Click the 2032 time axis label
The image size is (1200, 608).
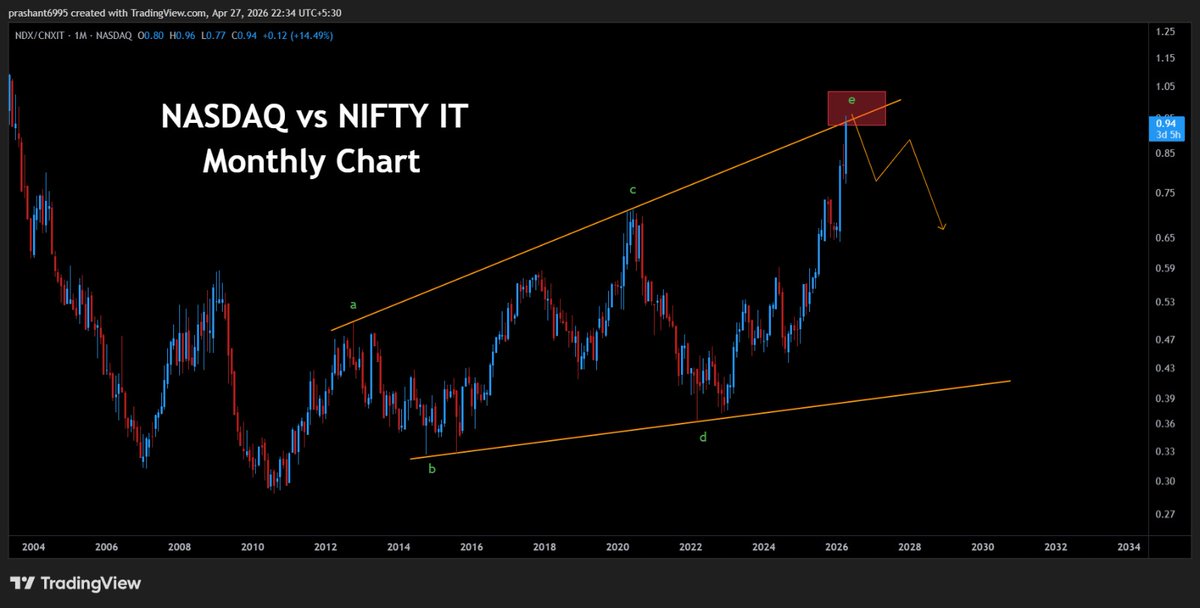click(x=1056, y=547)
